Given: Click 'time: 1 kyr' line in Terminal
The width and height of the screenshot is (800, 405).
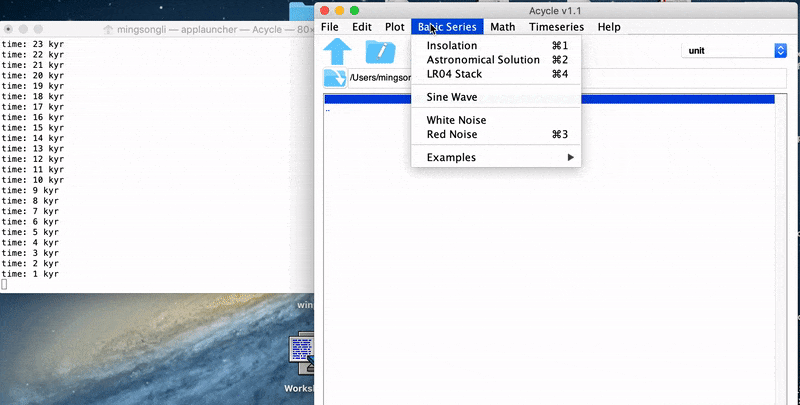Looking at the screenshot, I should click(30, 274).
